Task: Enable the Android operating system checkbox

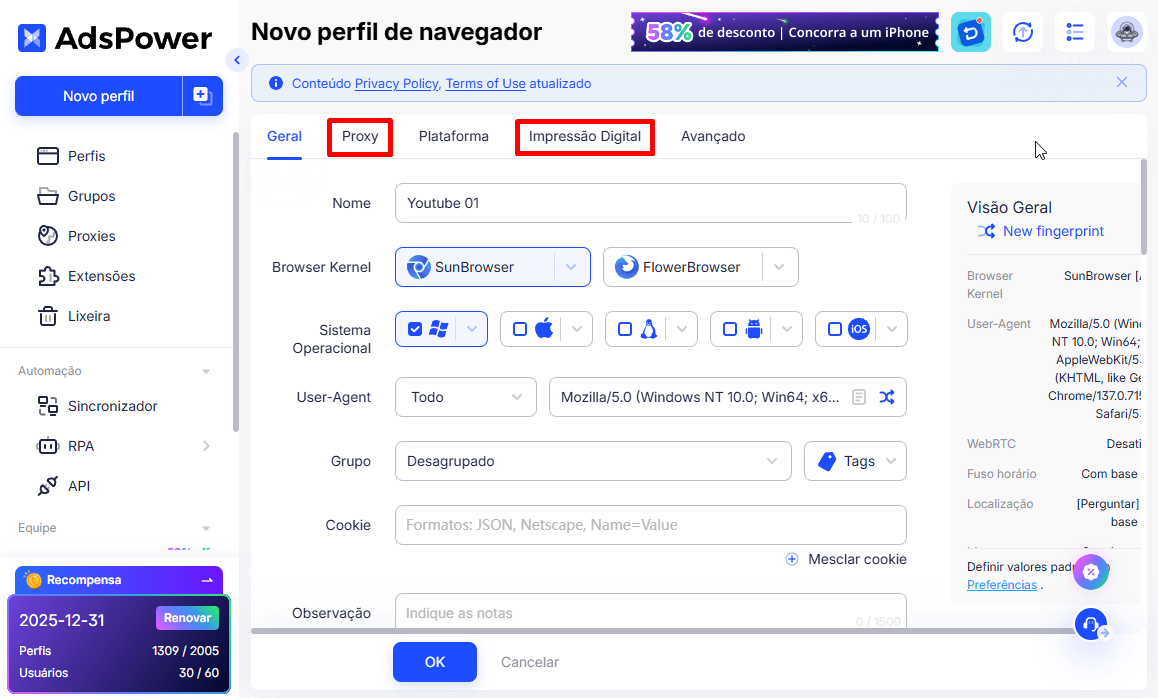Action: coord(730,329)
